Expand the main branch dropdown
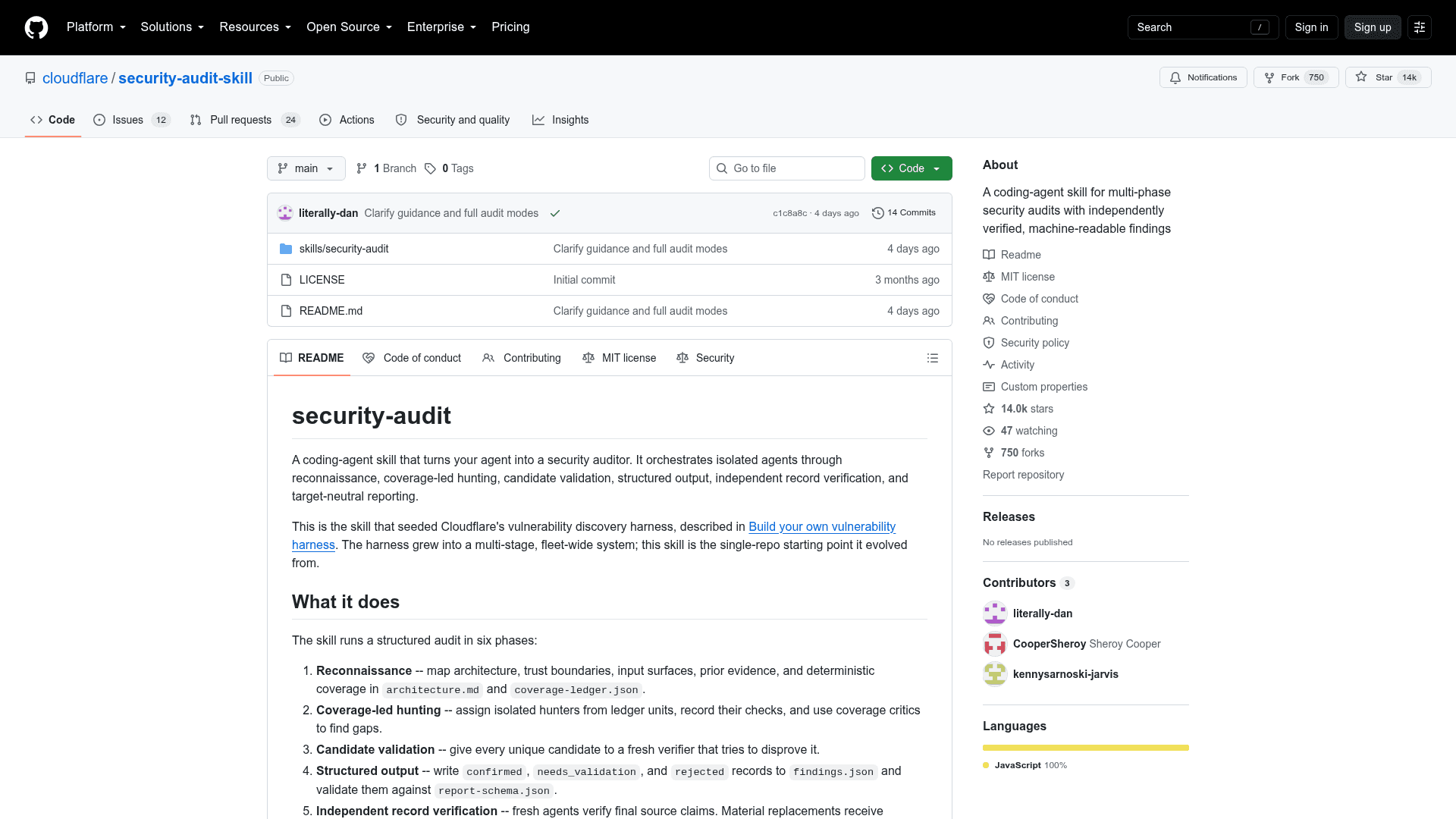Screen dimensions: 1456x819 pos(306,168)
